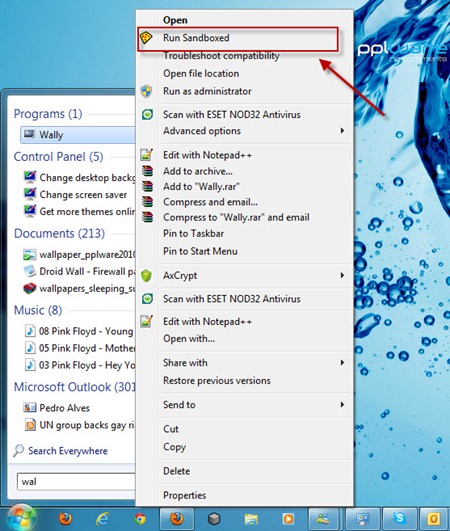Open the Outlook icon in the taskbar

(x=434, y=518)
